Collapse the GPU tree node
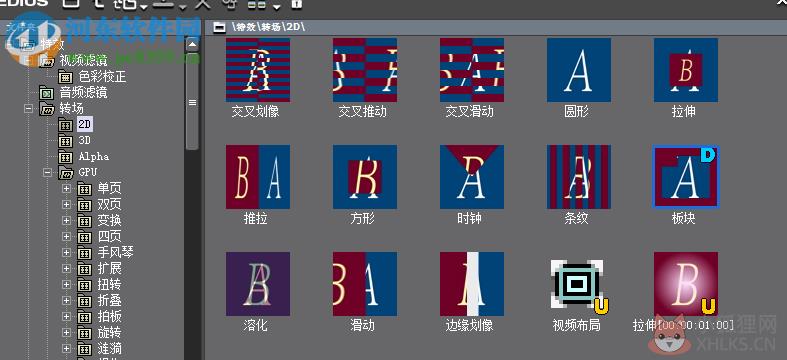 pyautogui.click(x=48, y=173)
